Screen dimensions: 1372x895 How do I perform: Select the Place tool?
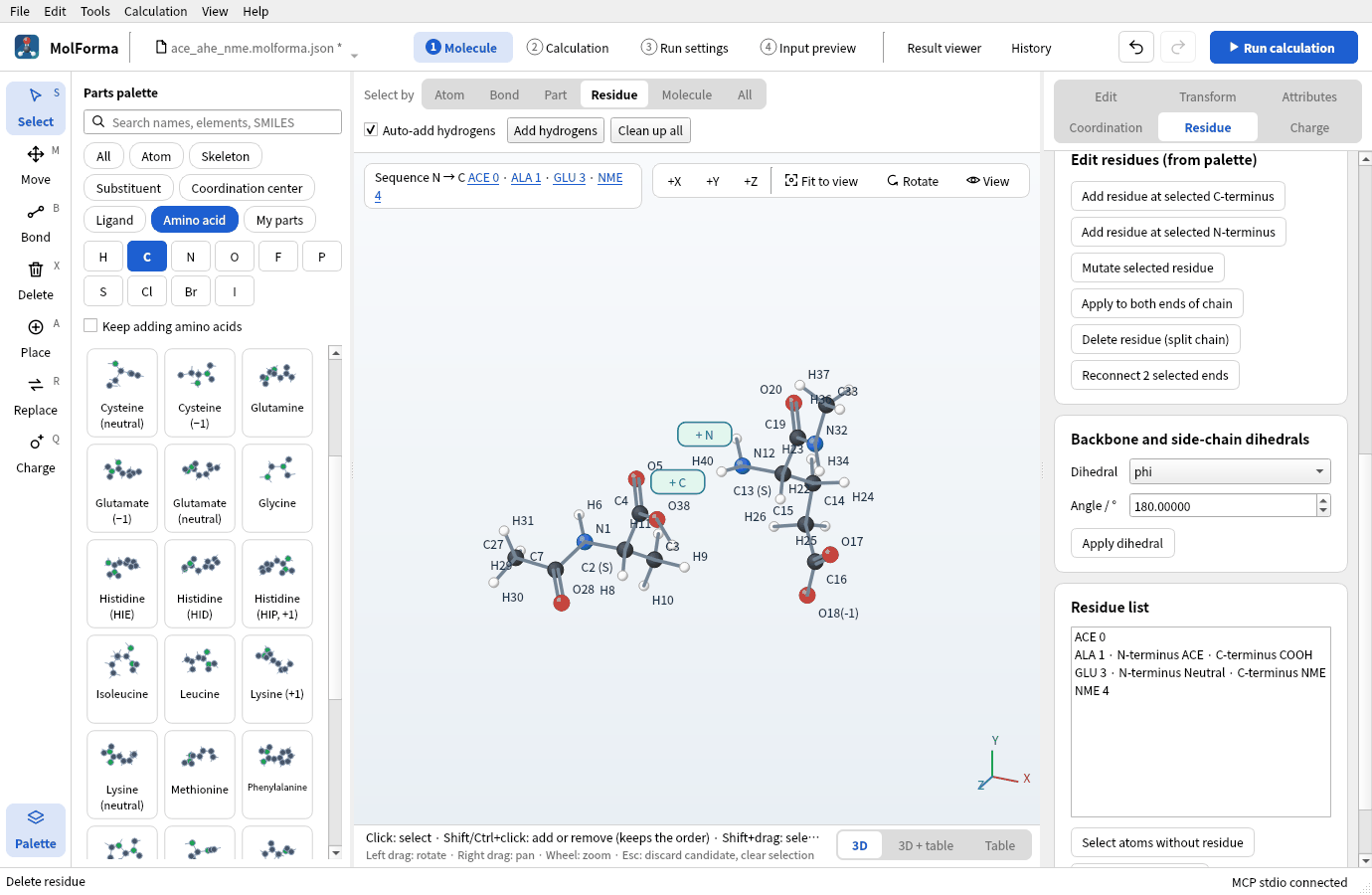tap(36, 338)
